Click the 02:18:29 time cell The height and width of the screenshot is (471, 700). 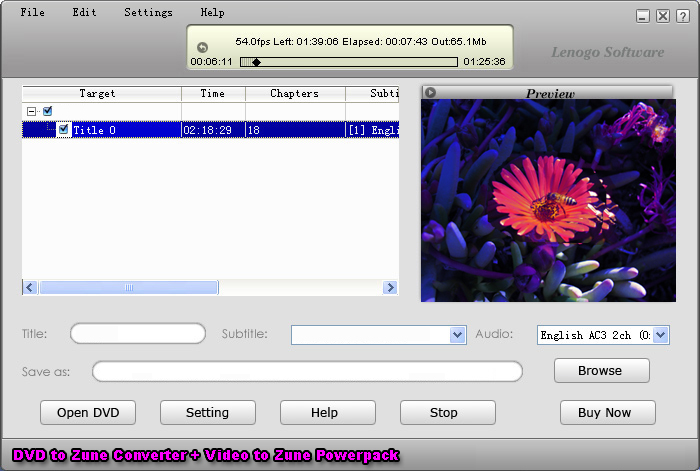213,130
